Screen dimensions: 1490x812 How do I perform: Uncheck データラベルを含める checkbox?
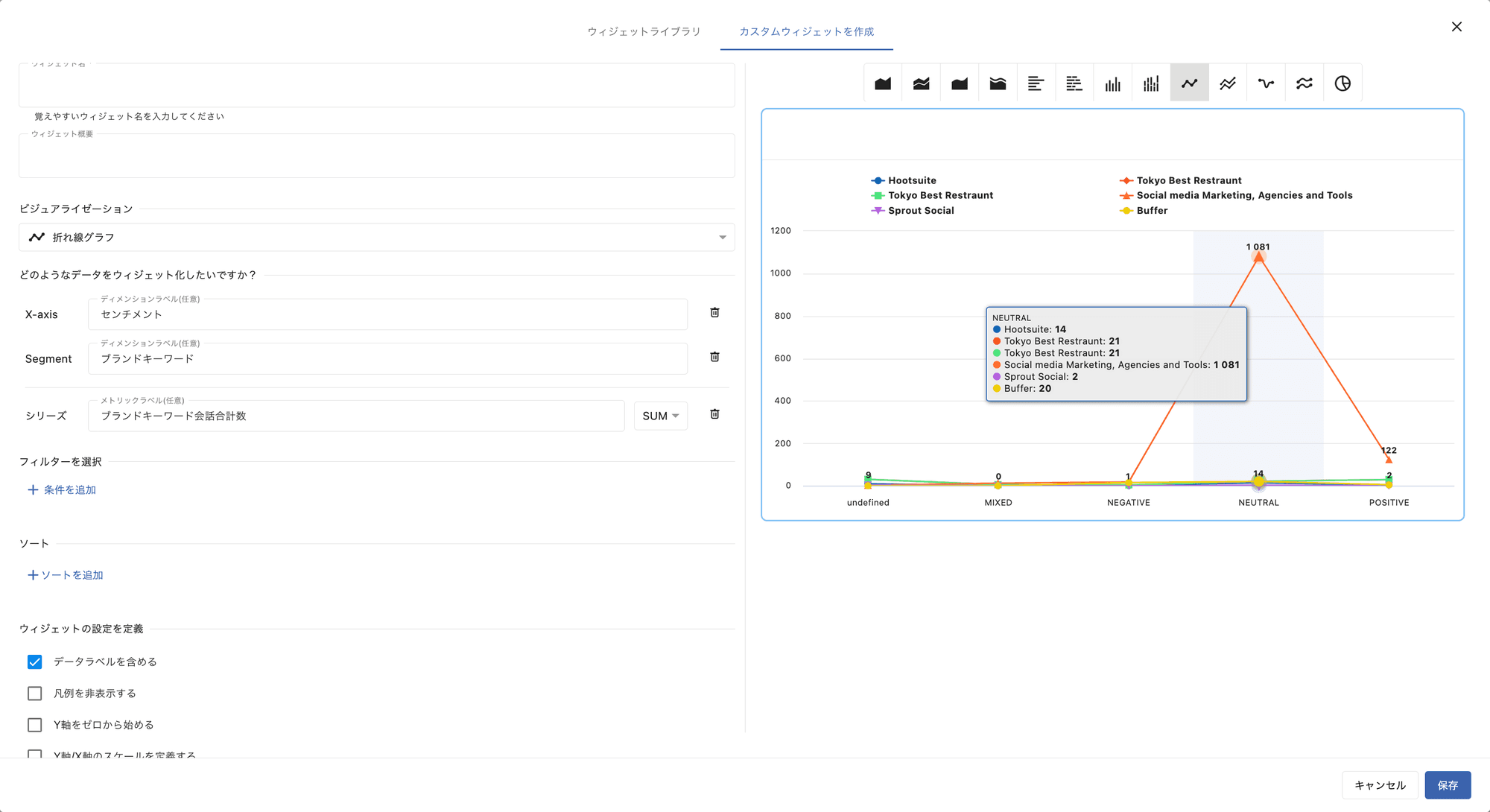click(x=35, y=662)
